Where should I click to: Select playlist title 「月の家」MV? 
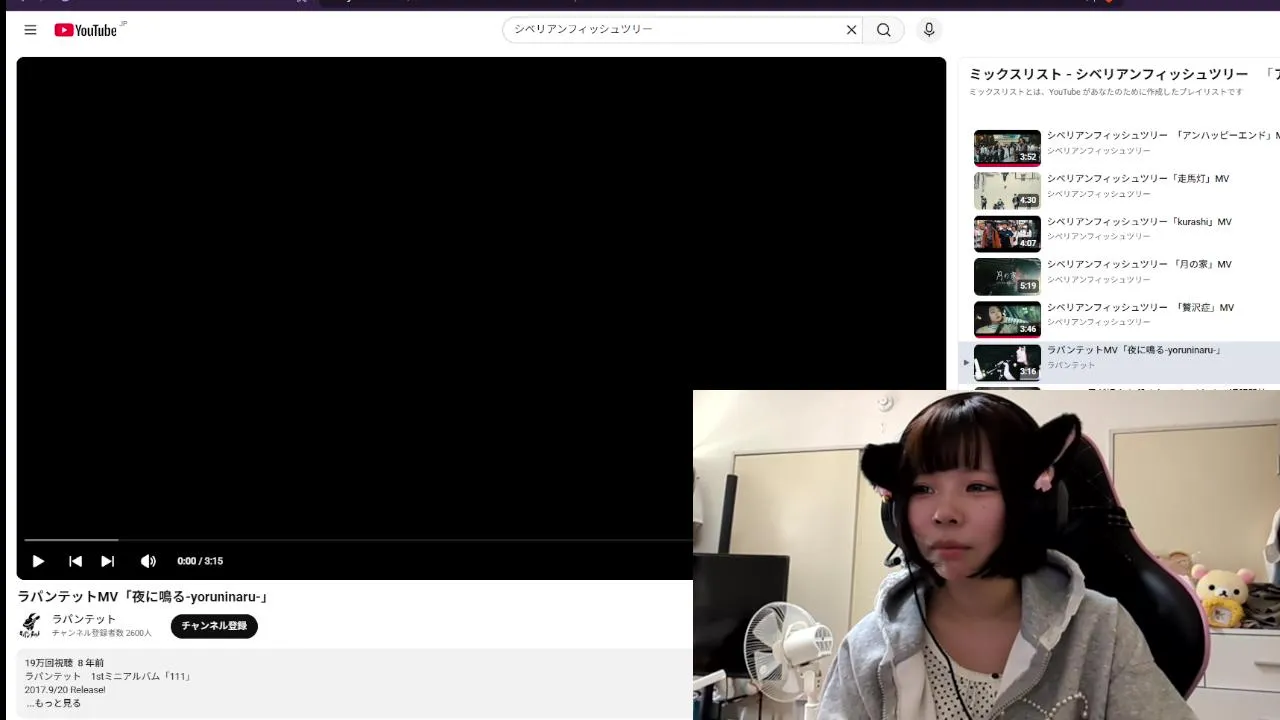(1139, 264)
